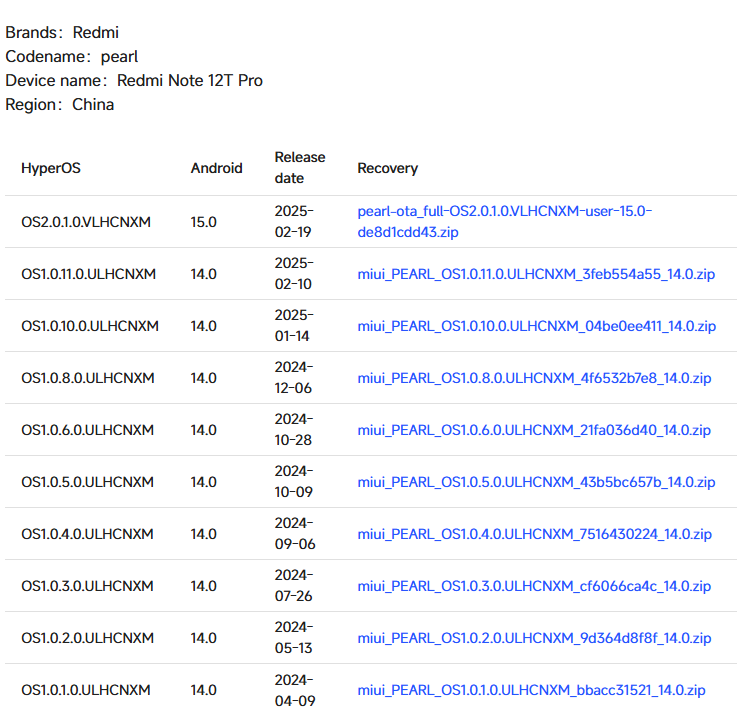The height and width of the screenshot is (713, 737).
Task: Download miui_PEARL_OS1.0.6.0.ULHCNXM recovery zip
Action: coord(534,430)
